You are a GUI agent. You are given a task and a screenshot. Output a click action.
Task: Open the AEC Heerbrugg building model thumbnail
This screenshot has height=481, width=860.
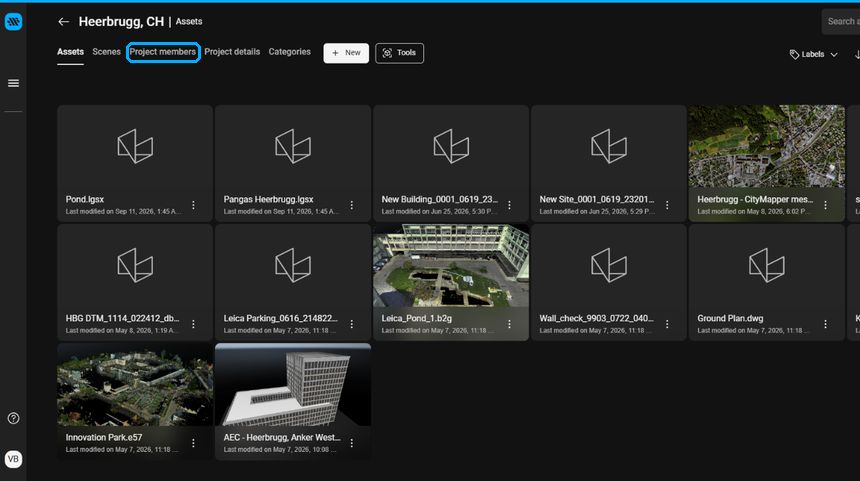pyautogui.click(x=293, y=384)
